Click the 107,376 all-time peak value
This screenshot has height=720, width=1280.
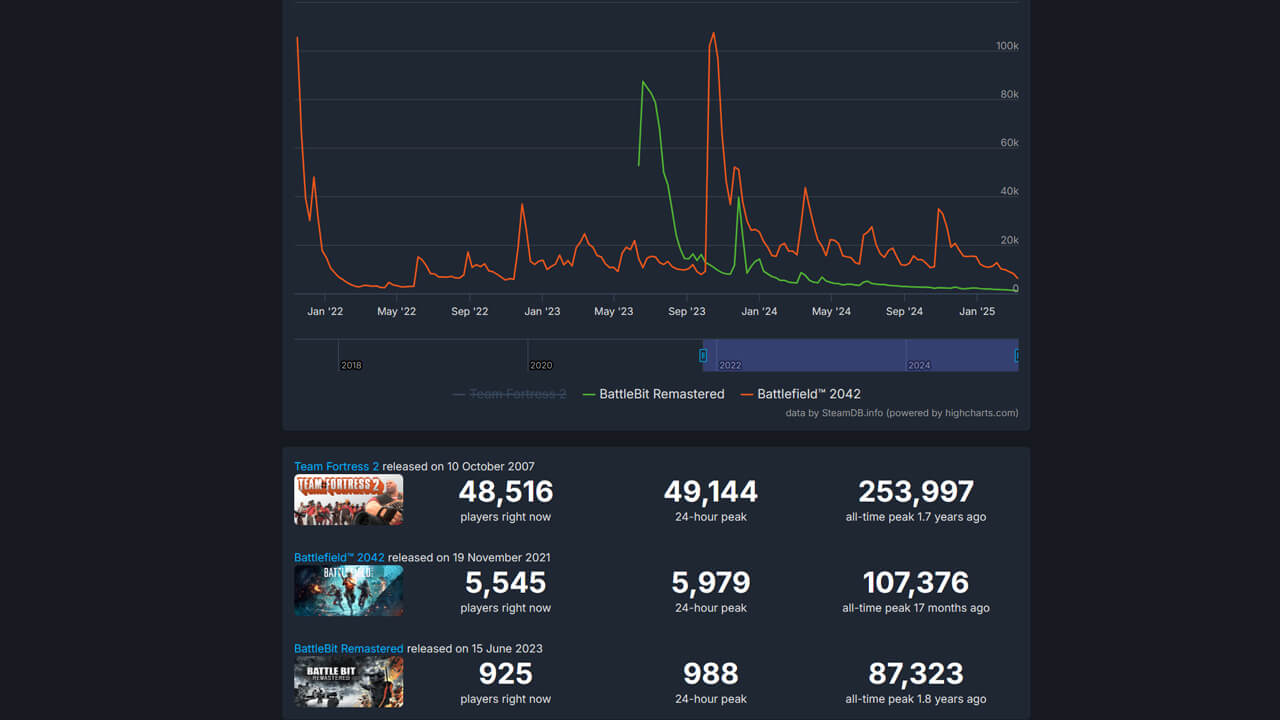click(916, 582)
